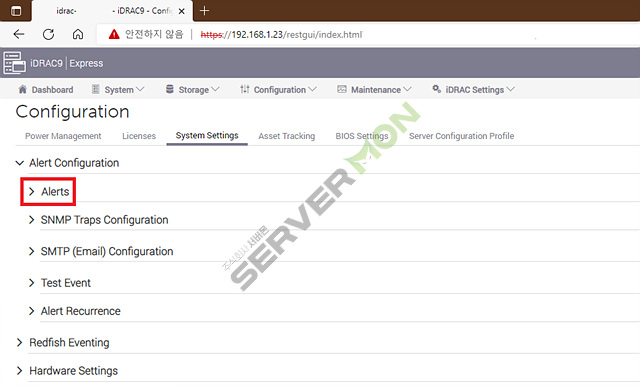Switch to the Licenses tab
This screenshot has height=387, width=640.
point(139,136)
